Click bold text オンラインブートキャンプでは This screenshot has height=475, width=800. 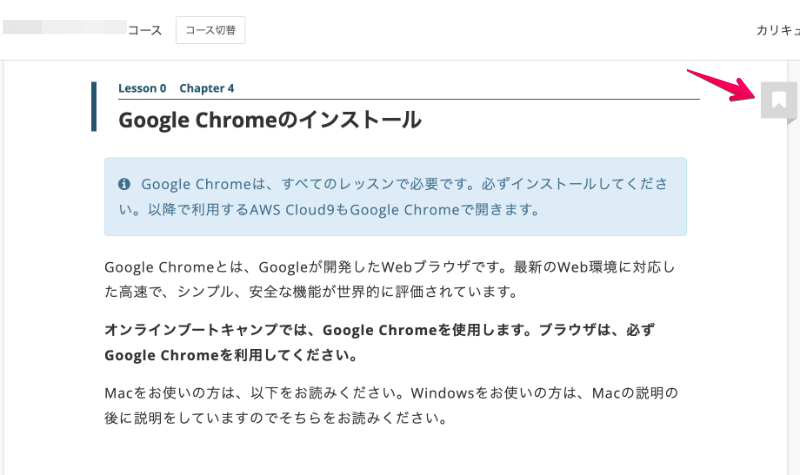tap(212, 329)
